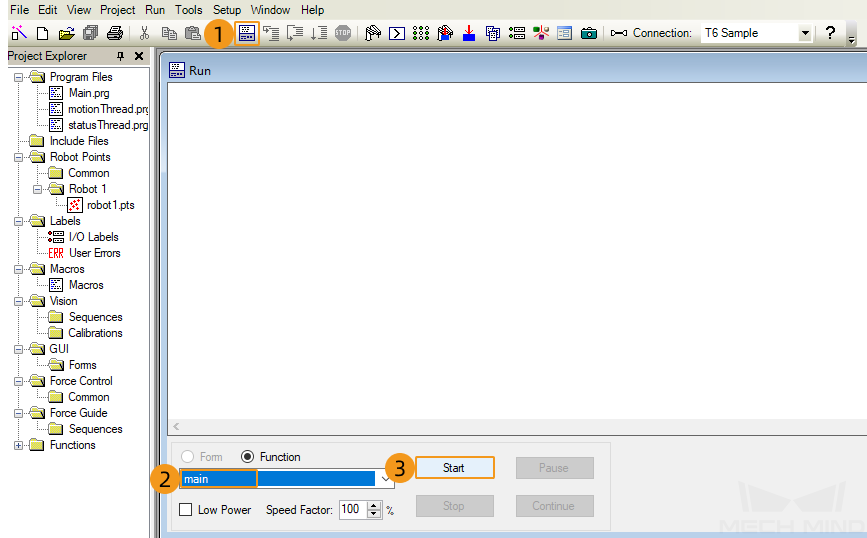The image size is (867, 538).
Task: Open the Connection dropdown T6 Sample
Action: (x=756, y=33)
